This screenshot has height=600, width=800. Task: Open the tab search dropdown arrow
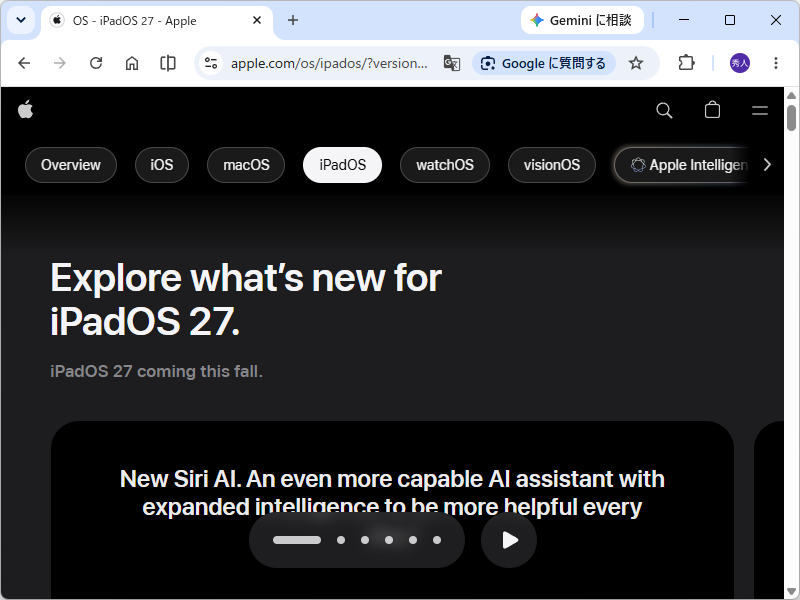click(x=21, y=20)
